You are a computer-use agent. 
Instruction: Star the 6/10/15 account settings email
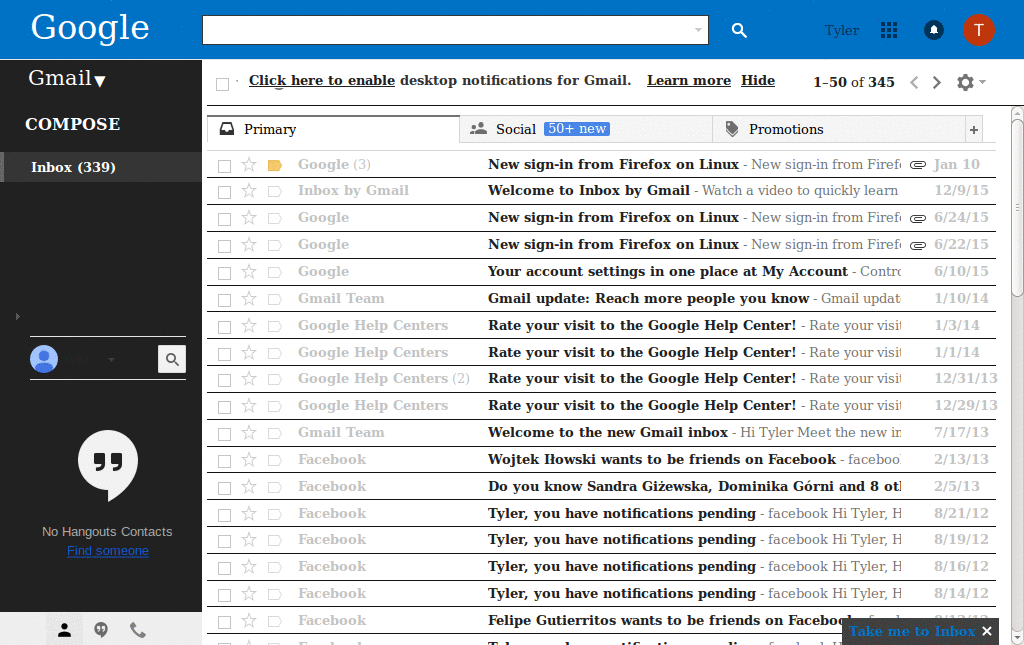click(x=249, y=272)
